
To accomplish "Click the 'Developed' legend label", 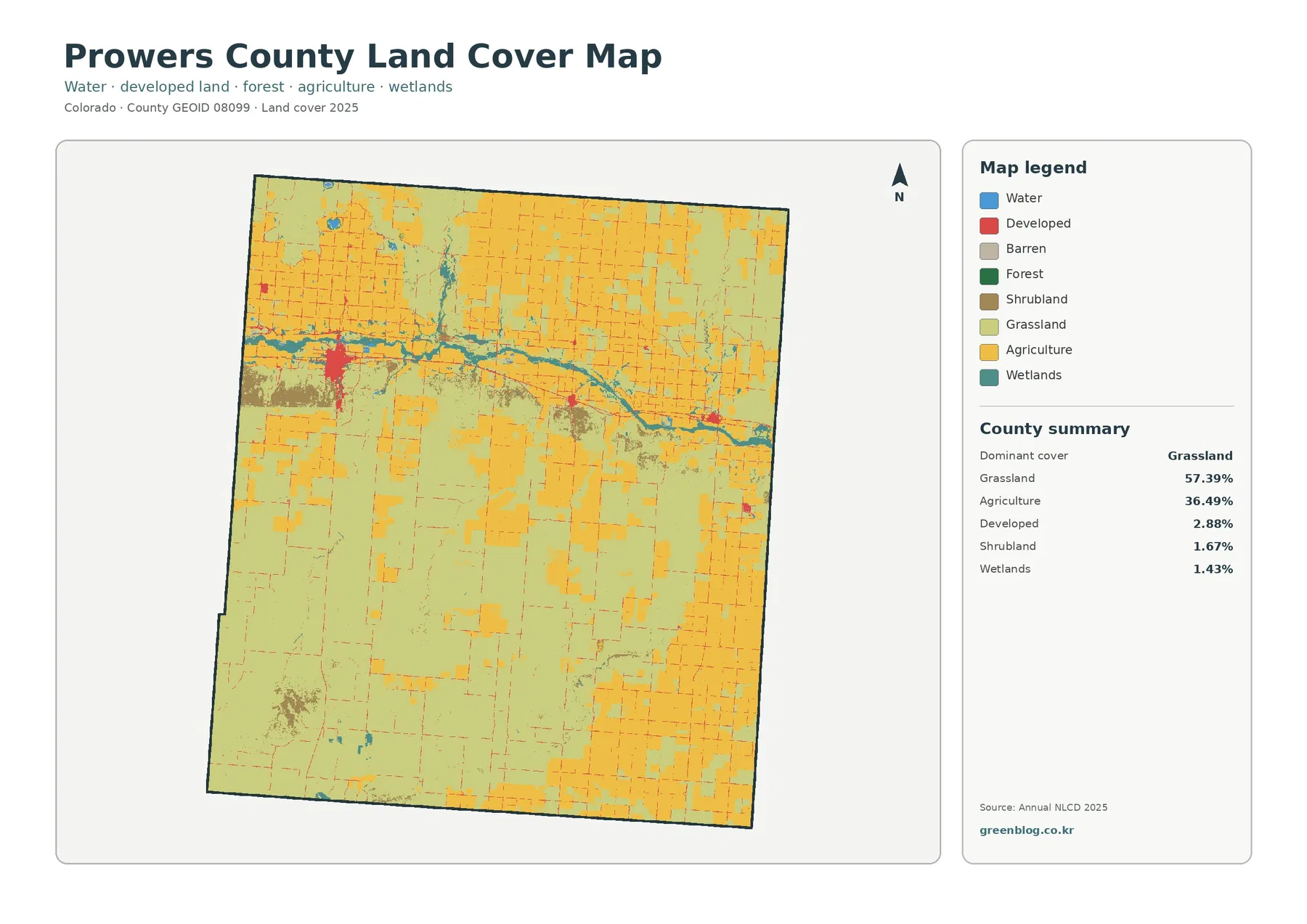I will 1038,224.
